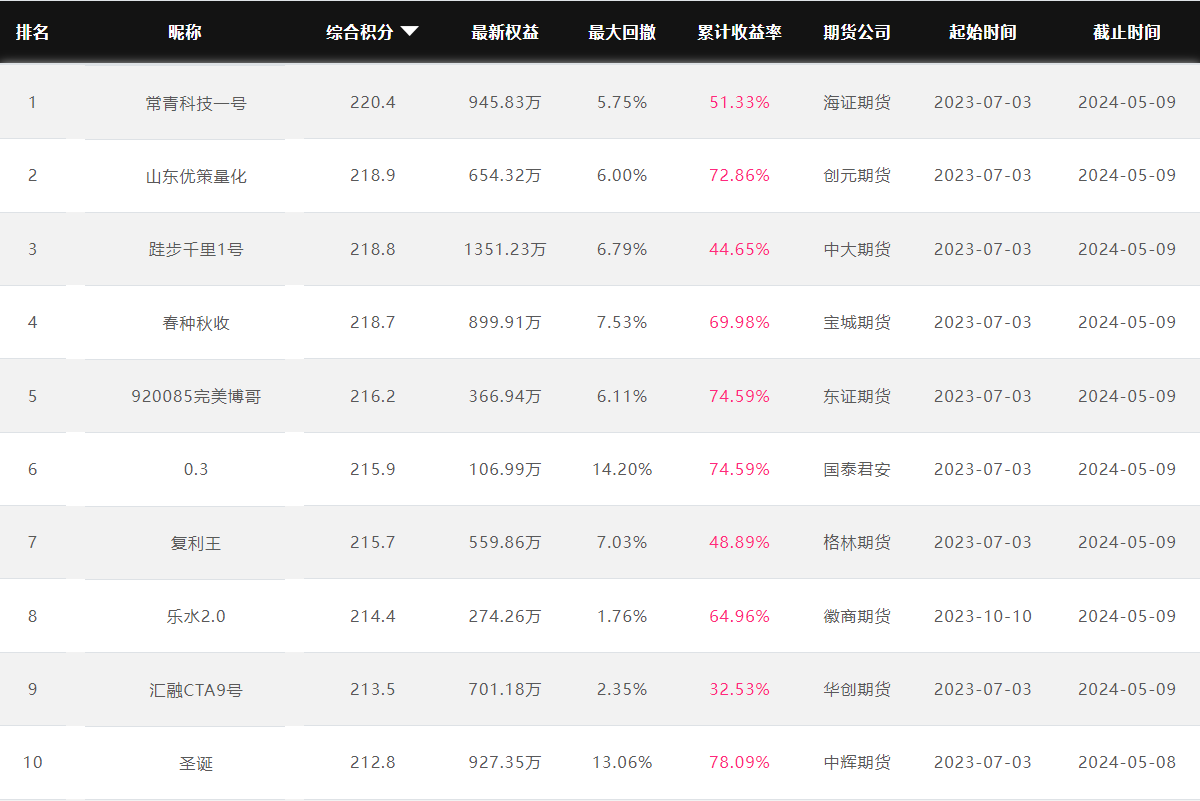Open nickname 复利王

tap(196, 543)
